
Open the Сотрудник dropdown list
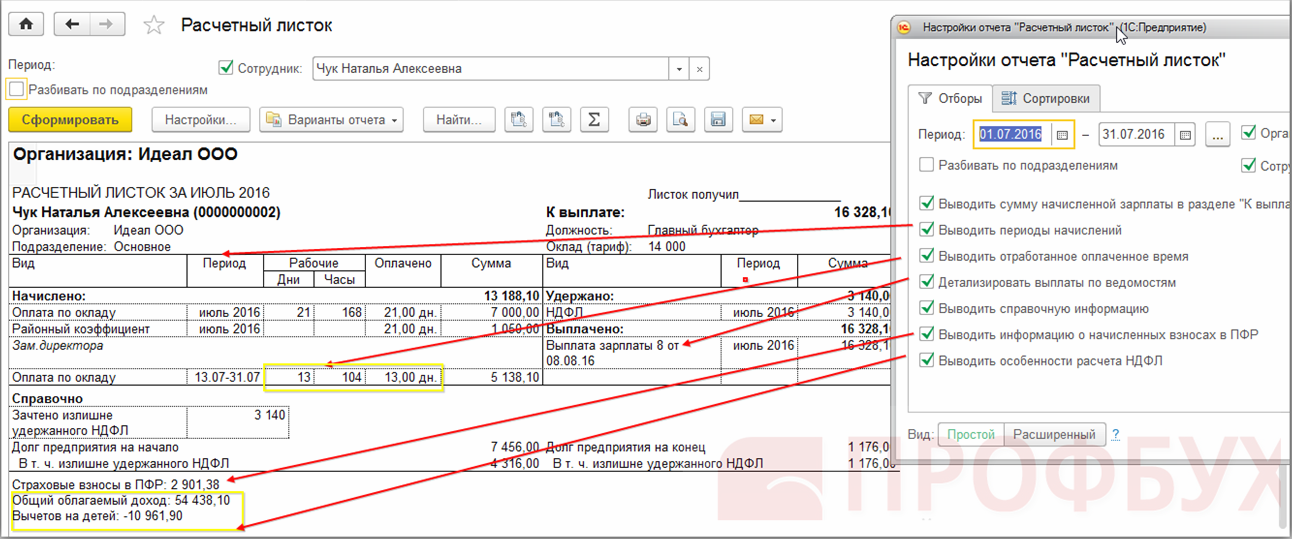click(680, 69)
